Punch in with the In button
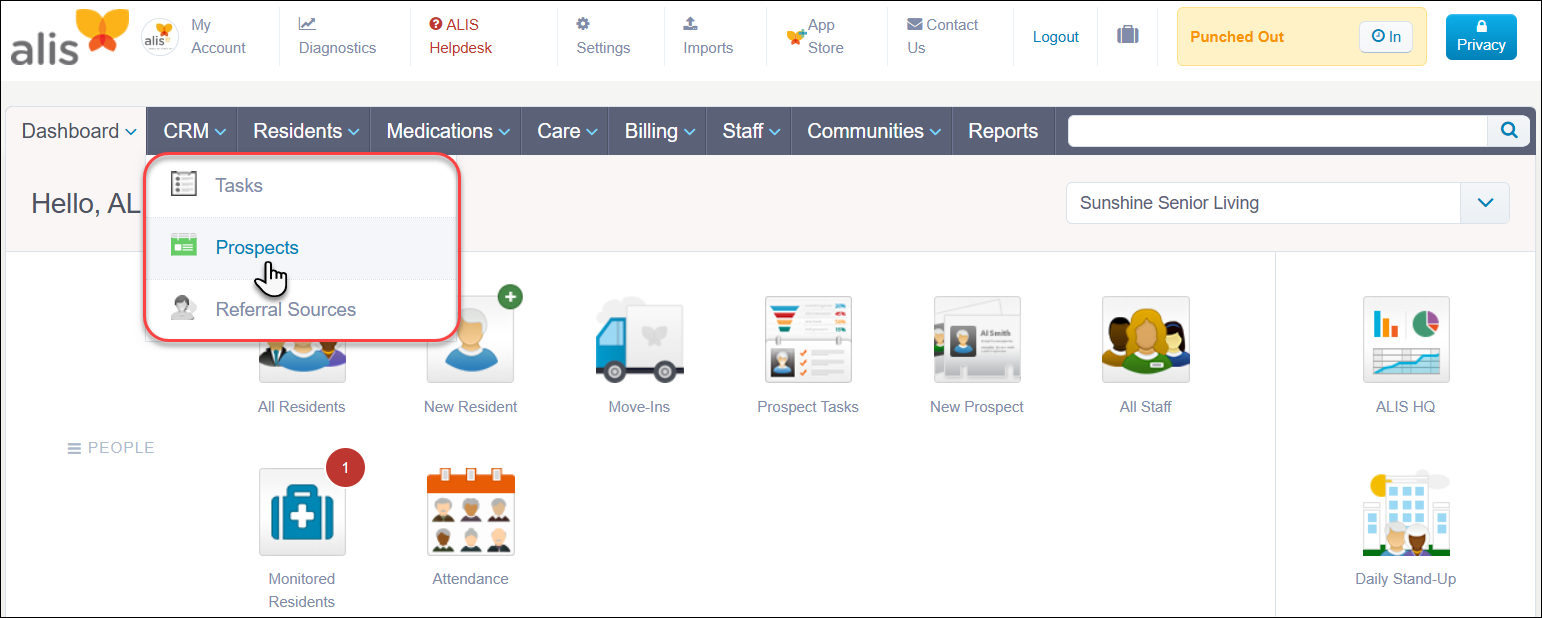This screenshot has width=1542, height=618. point(1386,36)
